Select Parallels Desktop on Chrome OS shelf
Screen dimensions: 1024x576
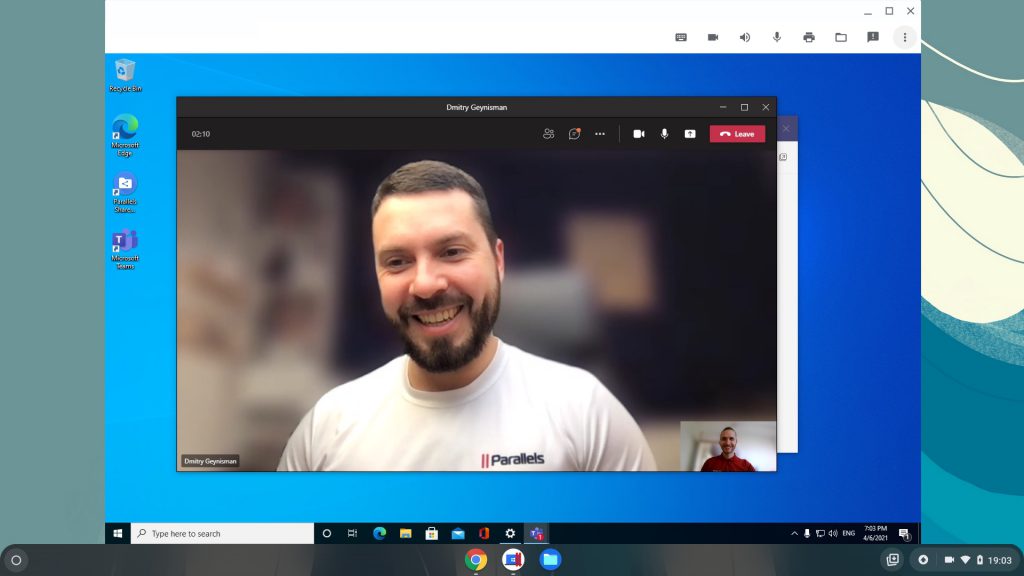click(513, 560)
